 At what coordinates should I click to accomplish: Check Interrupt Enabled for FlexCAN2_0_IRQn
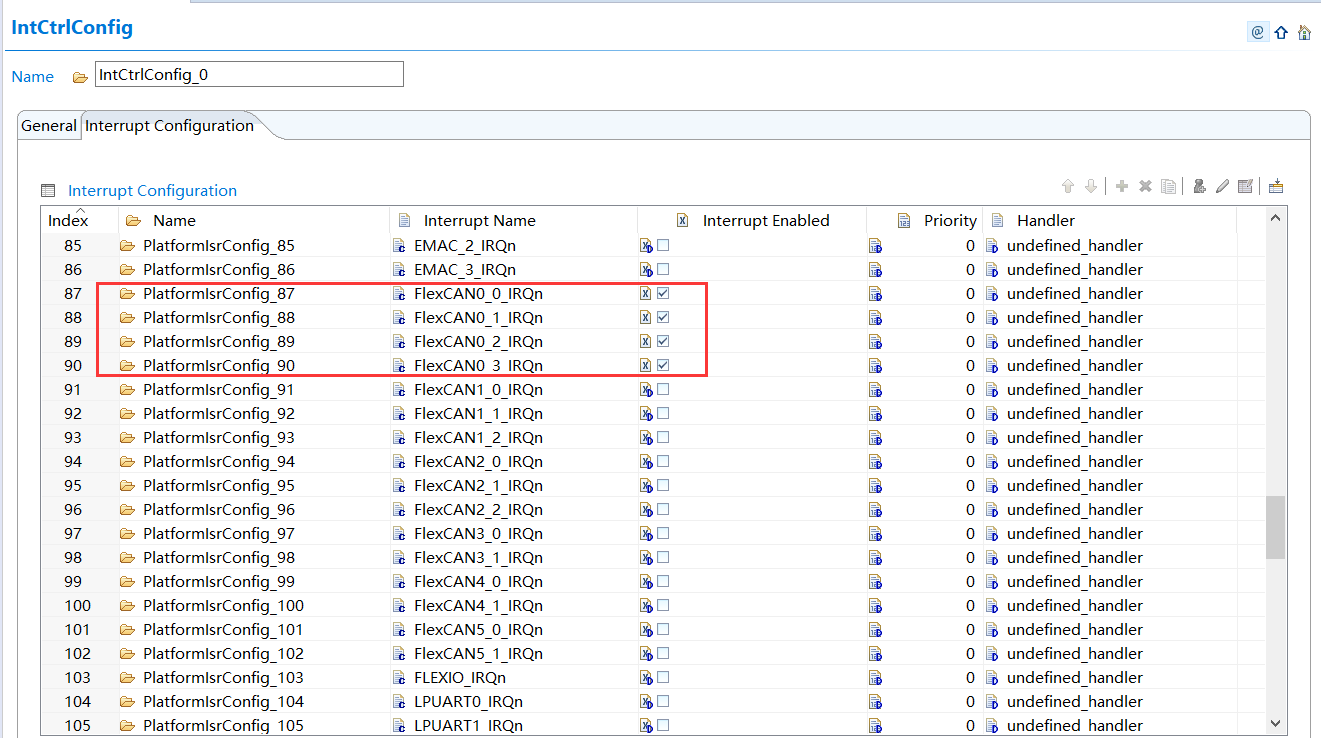(x=663, y=462)
